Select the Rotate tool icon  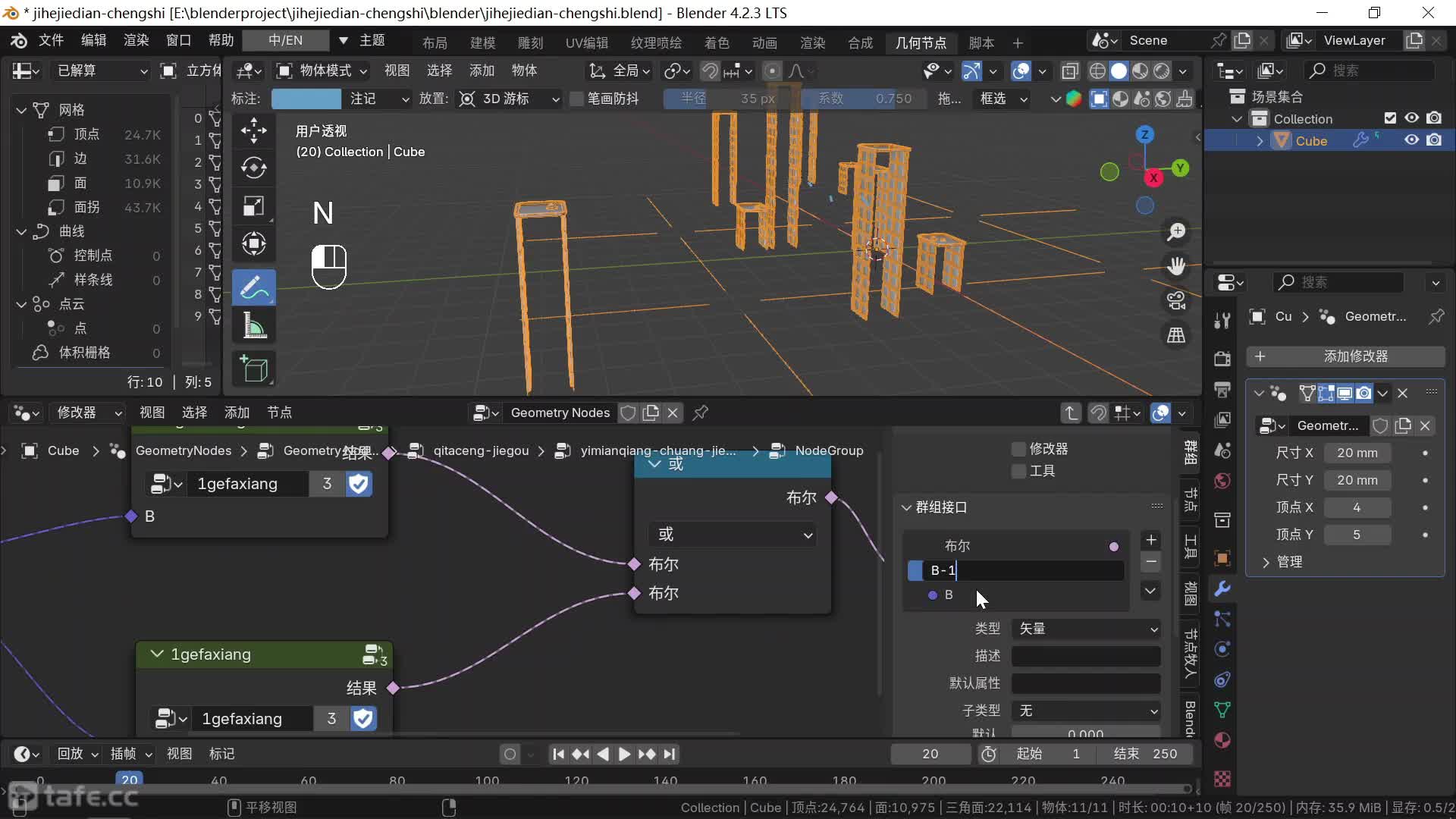tap(253, 168)
